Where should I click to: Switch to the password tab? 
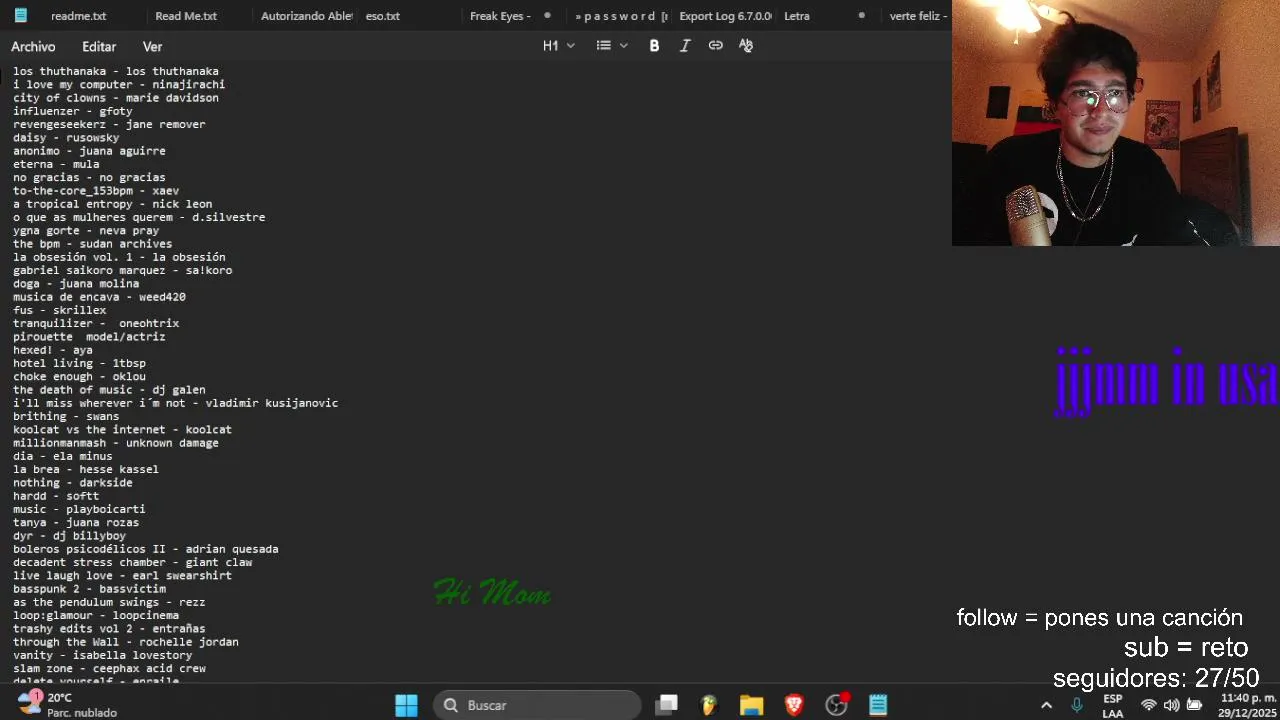click(x=621, y=16)
